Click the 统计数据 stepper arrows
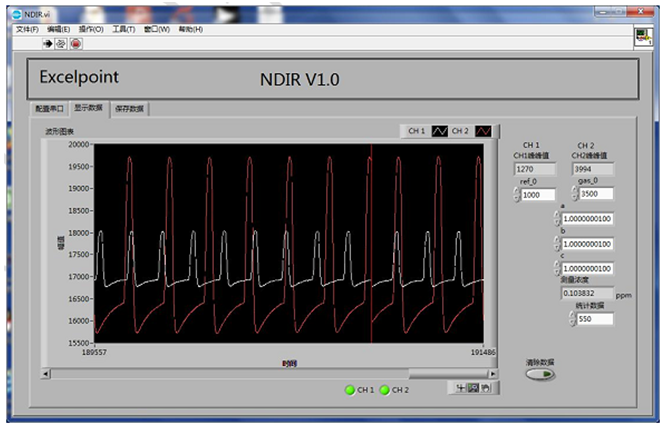Viewport: 662px width, 426px height. pyautogui.click(x=572, y=319)
